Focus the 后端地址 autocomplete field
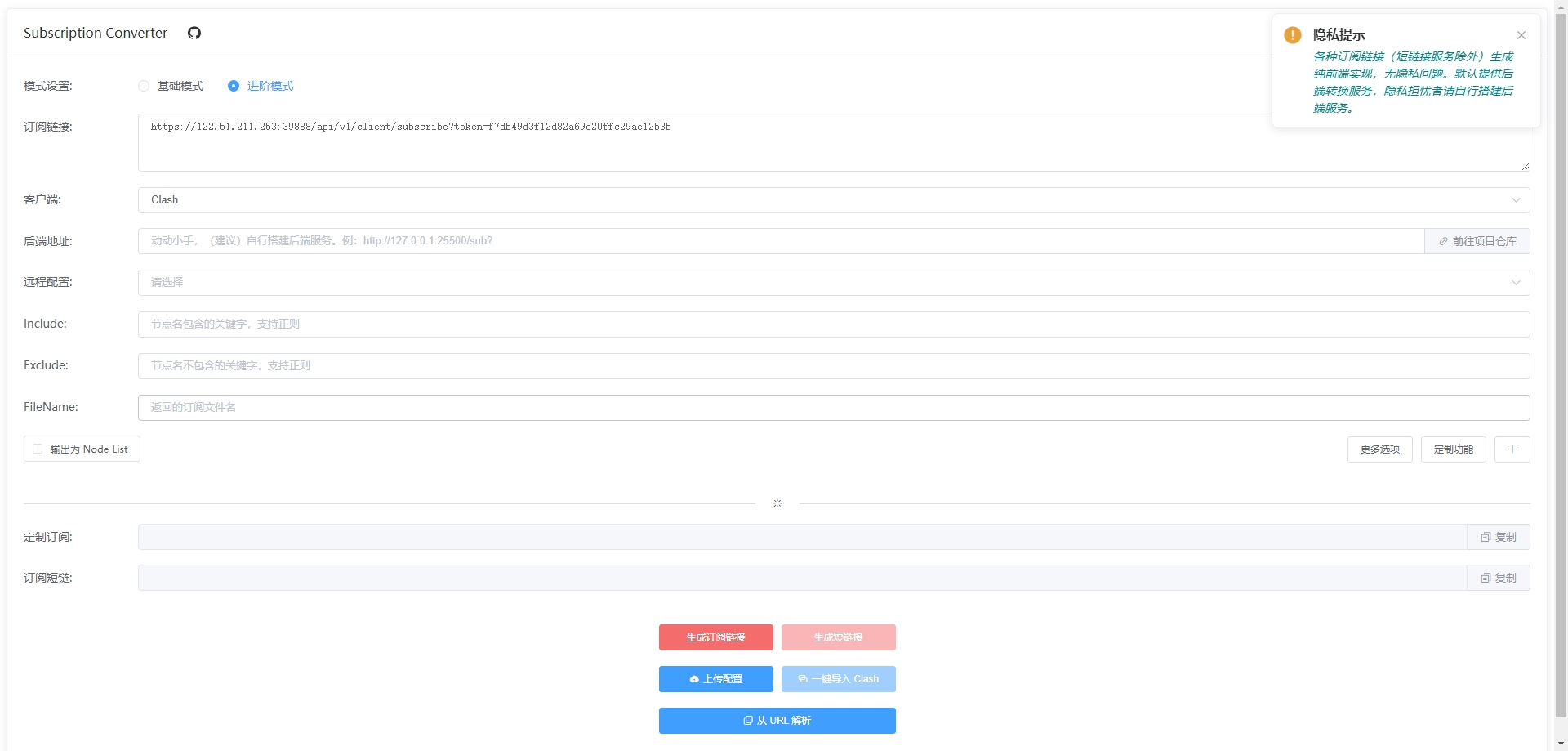 781,241
